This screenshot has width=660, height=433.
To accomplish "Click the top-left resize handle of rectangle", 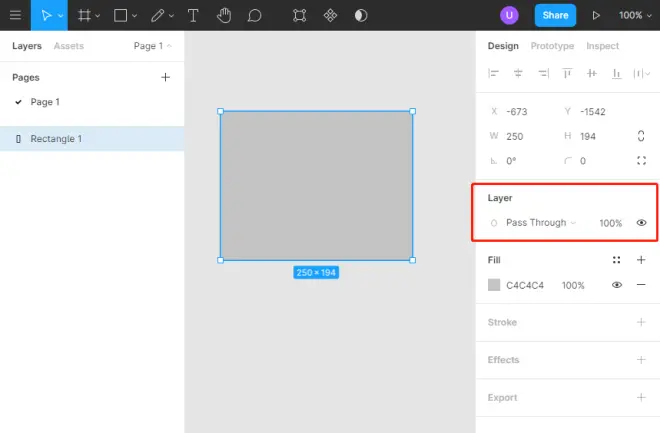I will [x=221, y=111].
